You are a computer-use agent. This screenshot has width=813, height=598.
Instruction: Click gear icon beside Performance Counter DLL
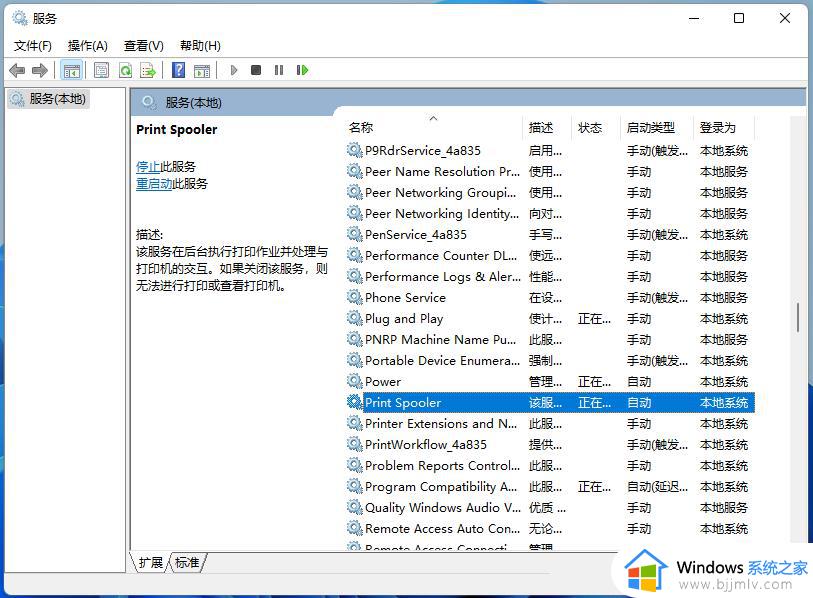point(355,255)
